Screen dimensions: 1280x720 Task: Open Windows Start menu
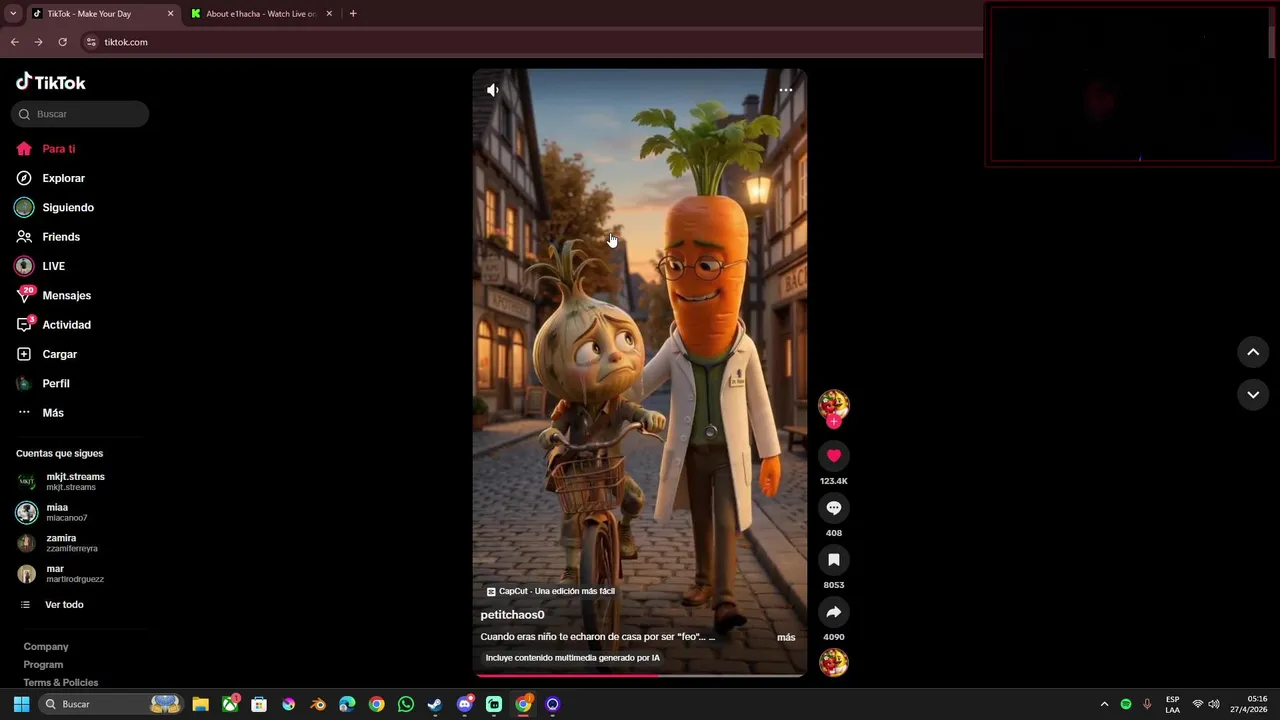[21, 704]
